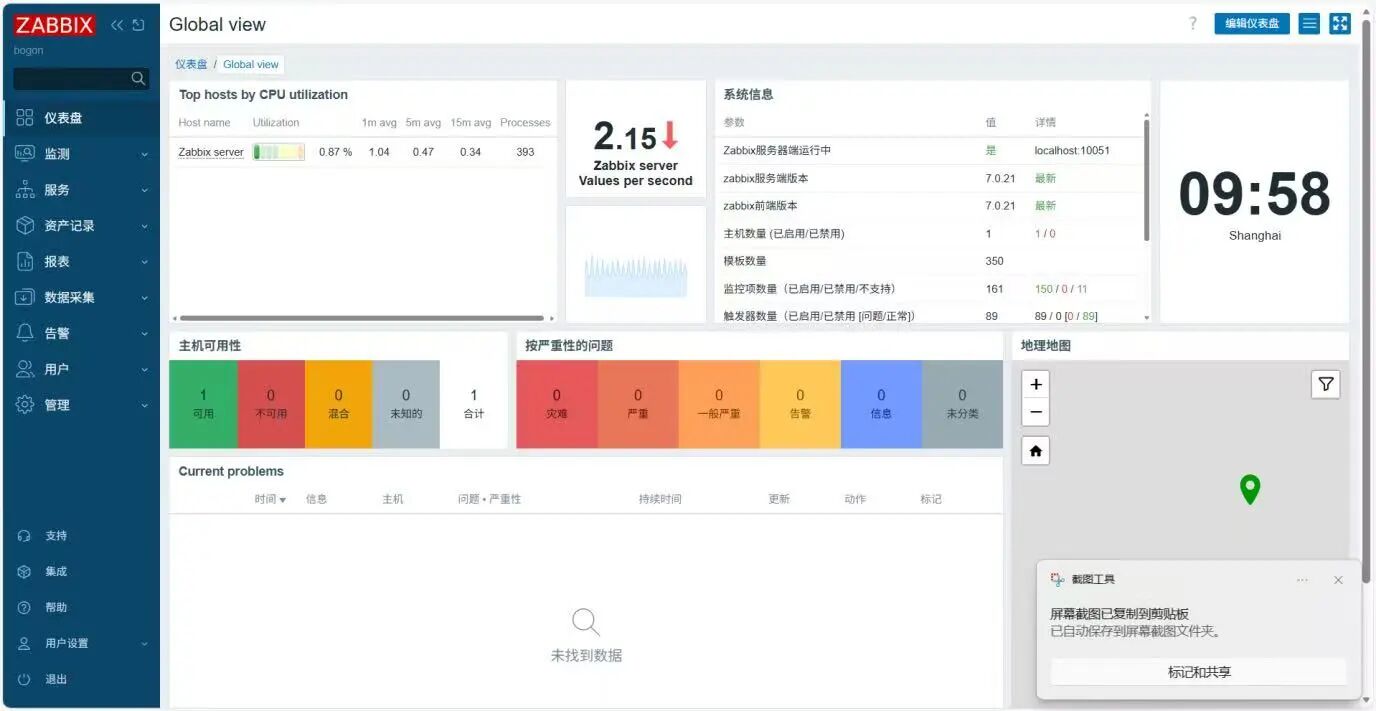The height and width of the screenshot is (711, 1376).
Task: Reset geomap to home view
Action: (x=1036, y=451)
